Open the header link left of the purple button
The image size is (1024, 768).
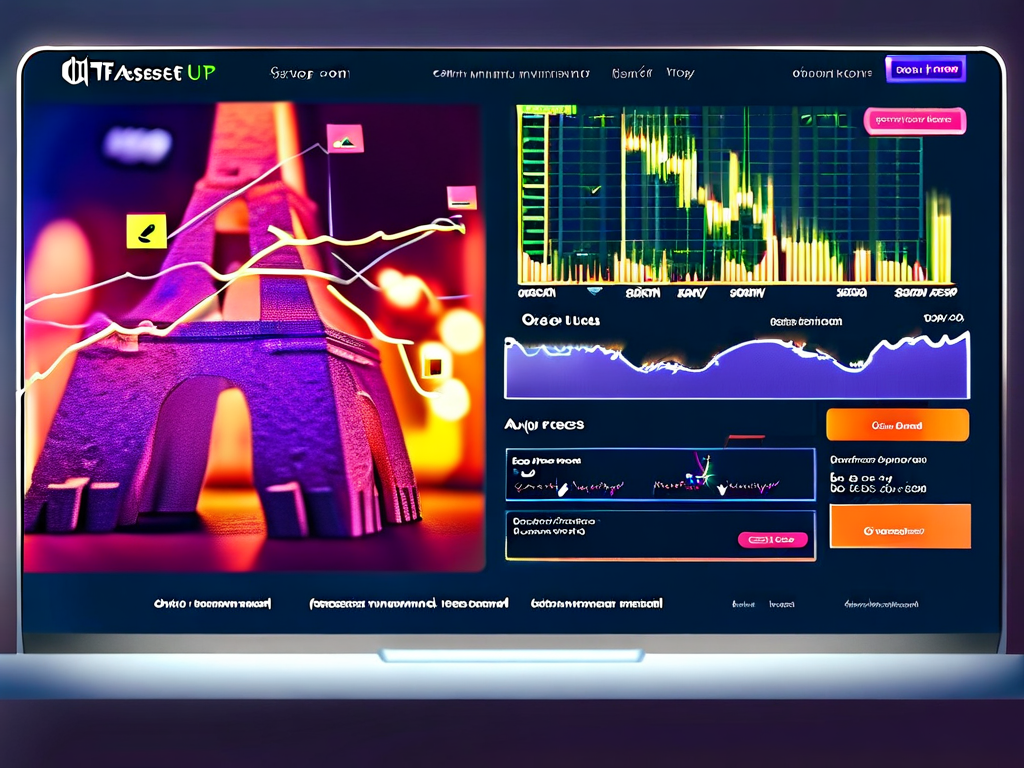pos(831,73)
